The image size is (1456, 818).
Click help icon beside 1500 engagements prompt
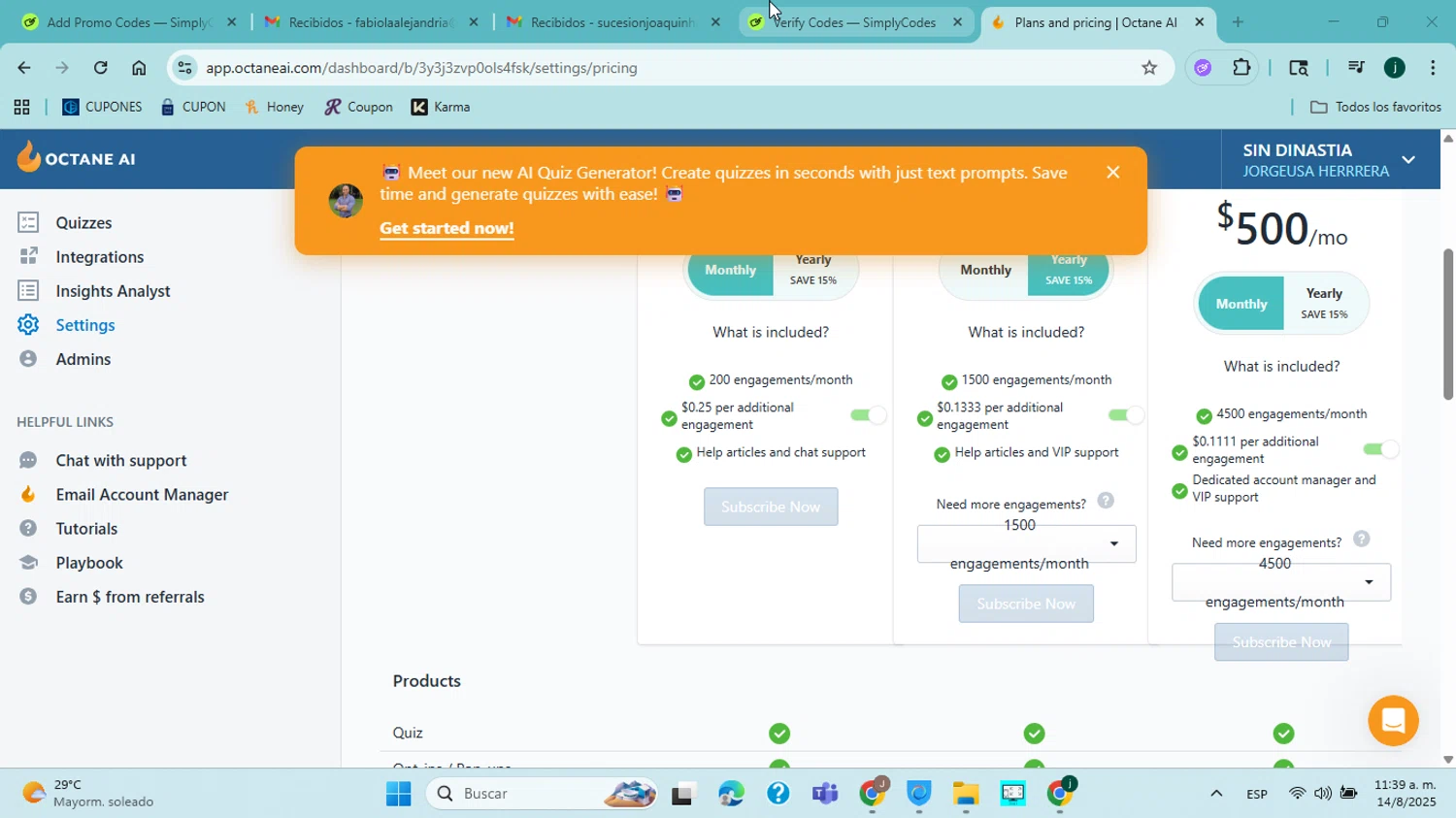(1106, 501)
